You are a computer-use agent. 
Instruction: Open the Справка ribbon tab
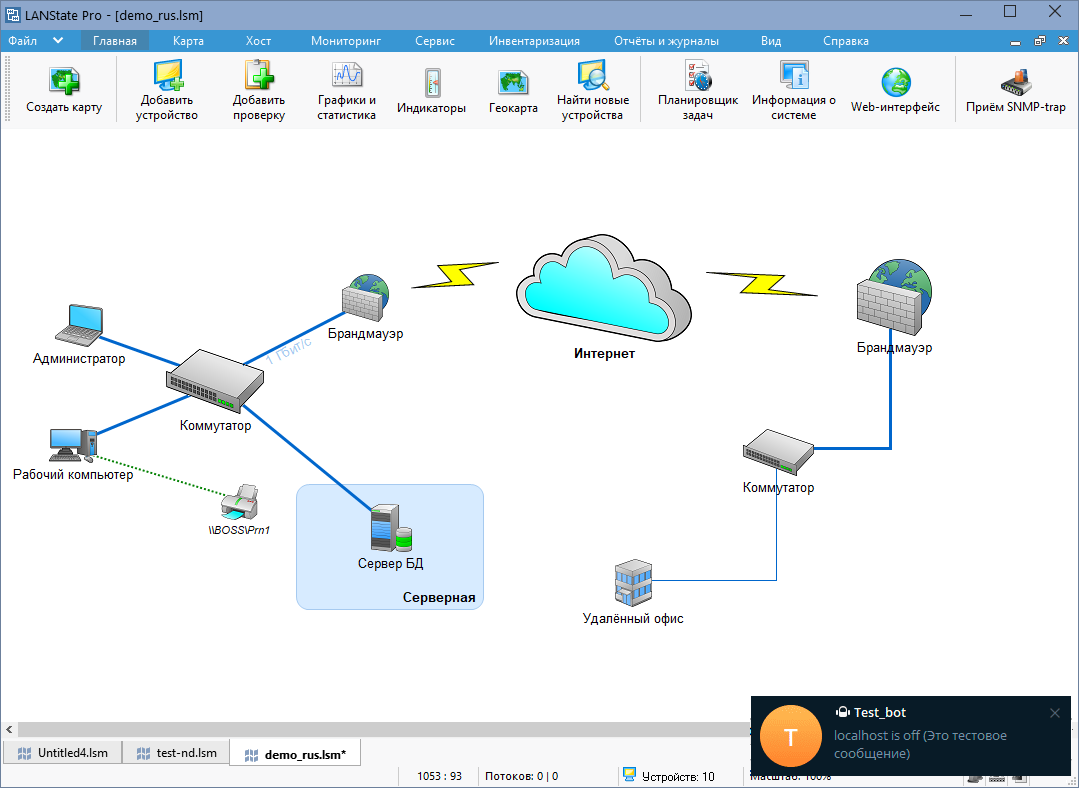pos(846,41)
